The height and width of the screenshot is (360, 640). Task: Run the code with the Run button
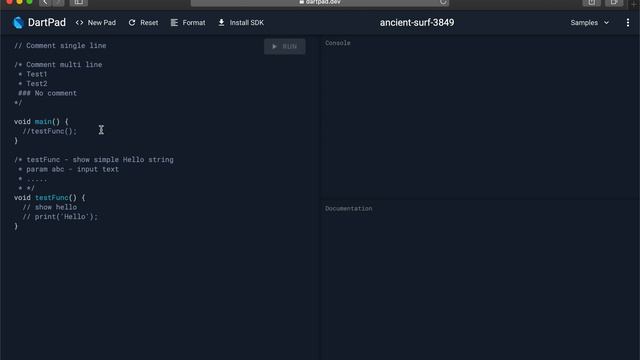284,47
